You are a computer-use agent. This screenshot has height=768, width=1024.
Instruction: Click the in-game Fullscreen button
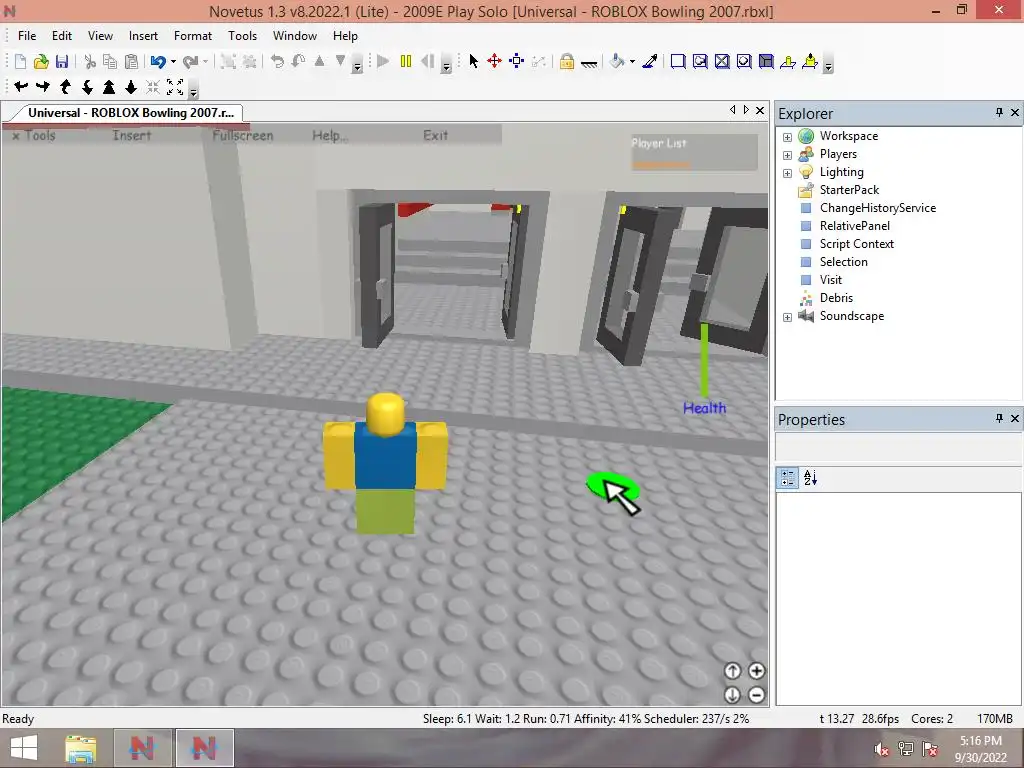pyautogui.click(x=243, y=135)
